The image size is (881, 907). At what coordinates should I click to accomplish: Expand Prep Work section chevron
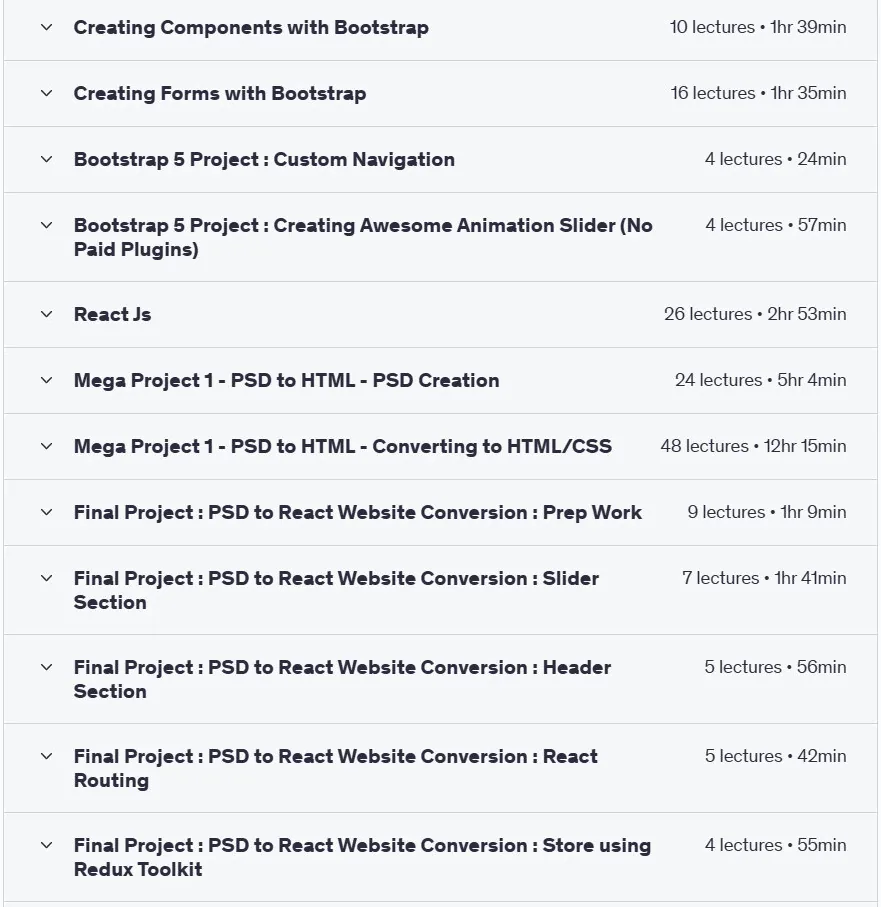(47, 512)
